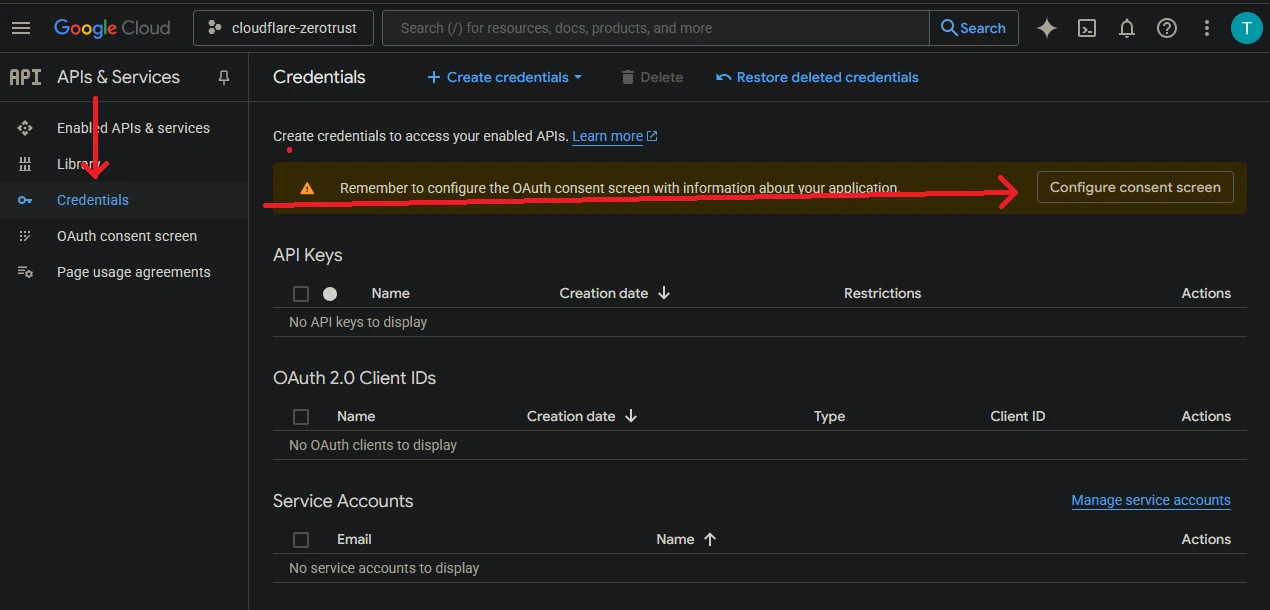Open Manage service accounts link

[x=1151, y=500]
